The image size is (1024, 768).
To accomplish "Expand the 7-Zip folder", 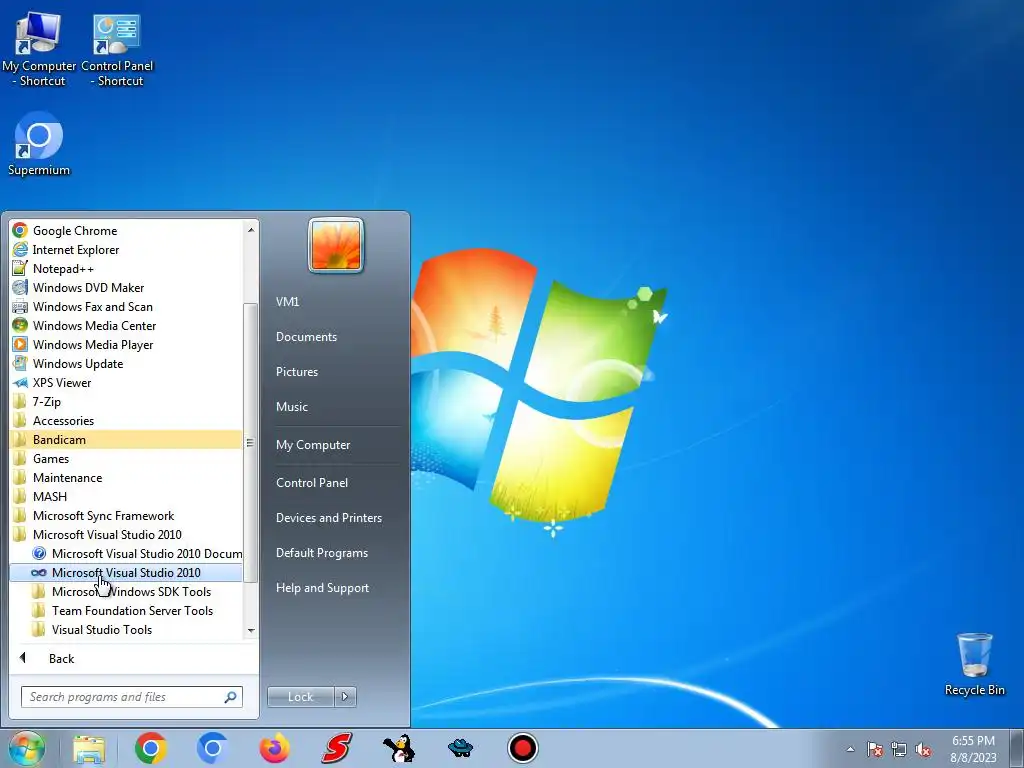I will tap(46, 402).
